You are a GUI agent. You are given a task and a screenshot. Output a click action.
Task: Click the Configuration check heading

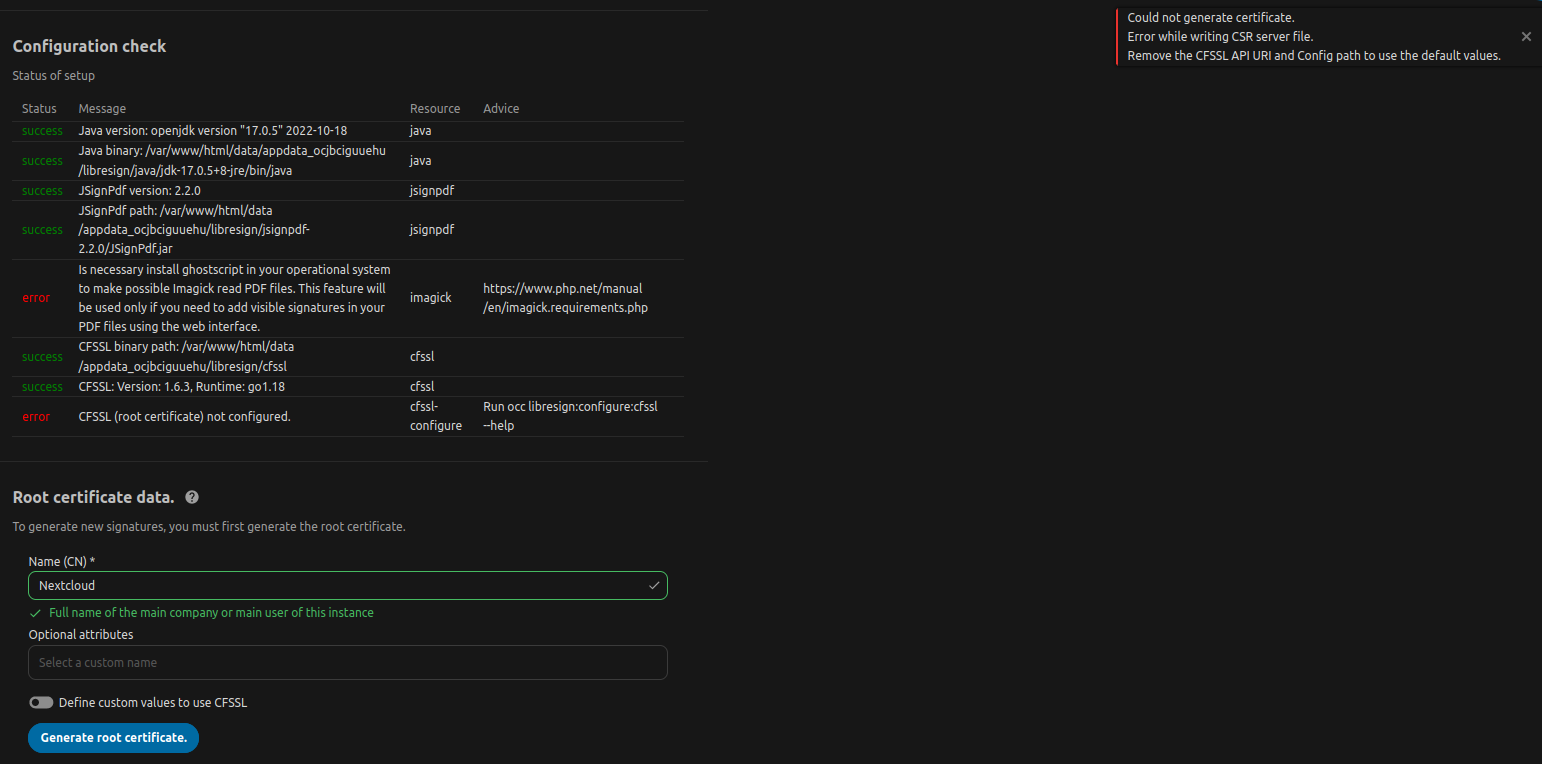pyautogui.click(x=89, y=46)
